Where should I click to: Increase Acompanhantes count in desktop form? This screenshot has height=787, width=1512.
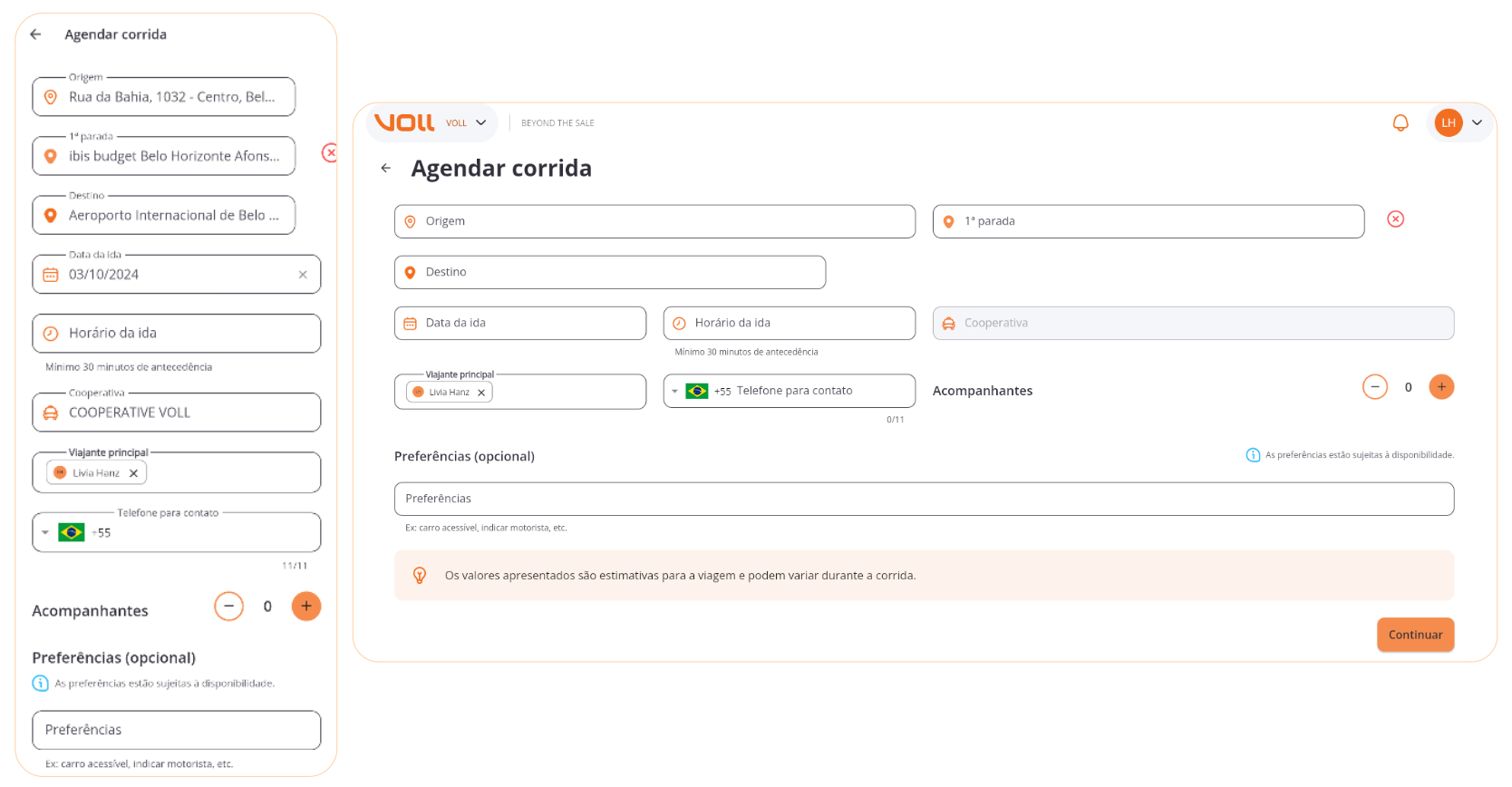coord(1441,387)
